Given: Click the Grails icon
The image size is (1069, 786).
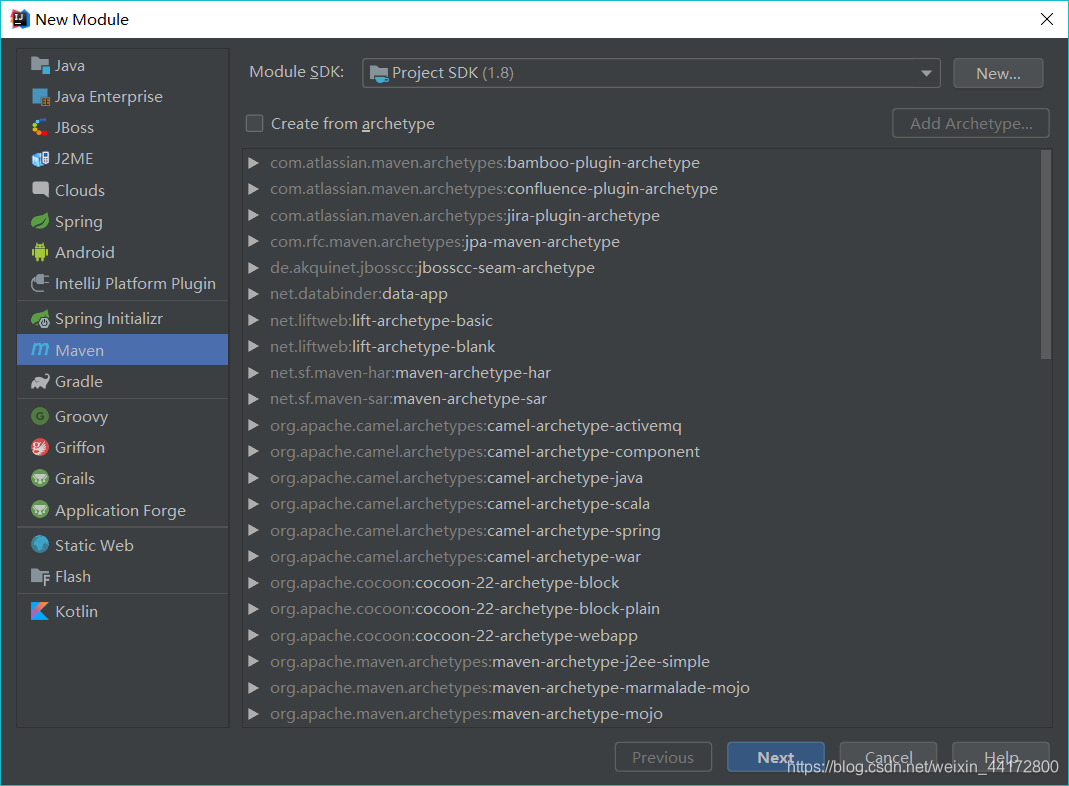Looking at the screenshot, I should click(40, 479).
